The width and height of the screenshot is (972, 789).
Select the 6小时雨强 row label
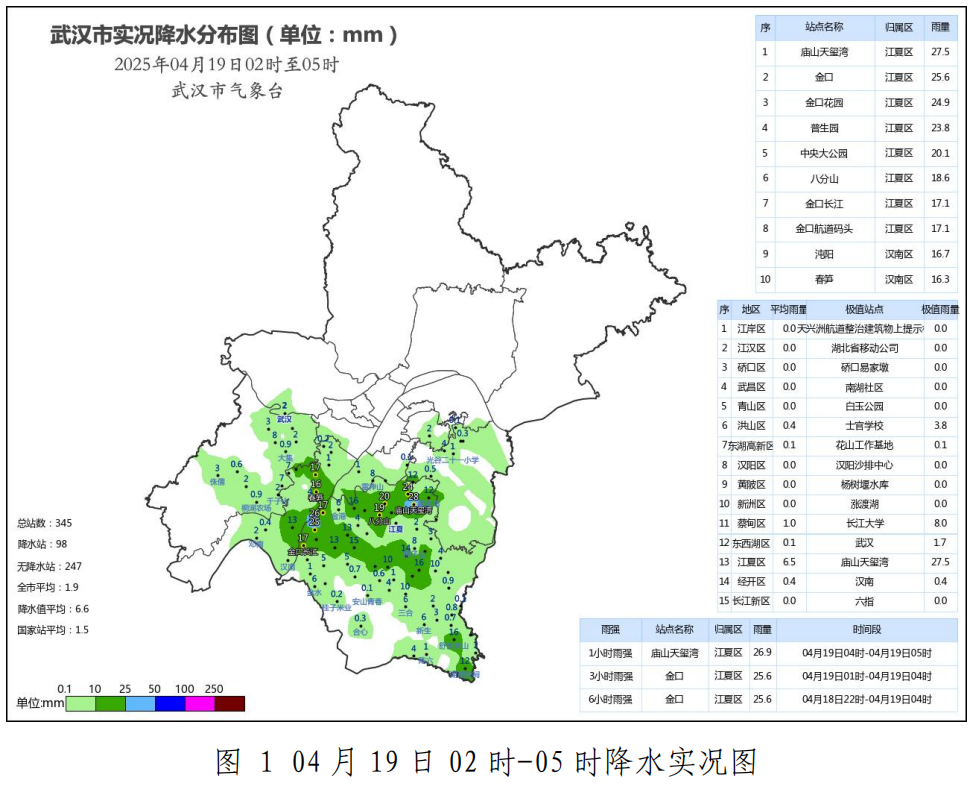click(610, 699)
